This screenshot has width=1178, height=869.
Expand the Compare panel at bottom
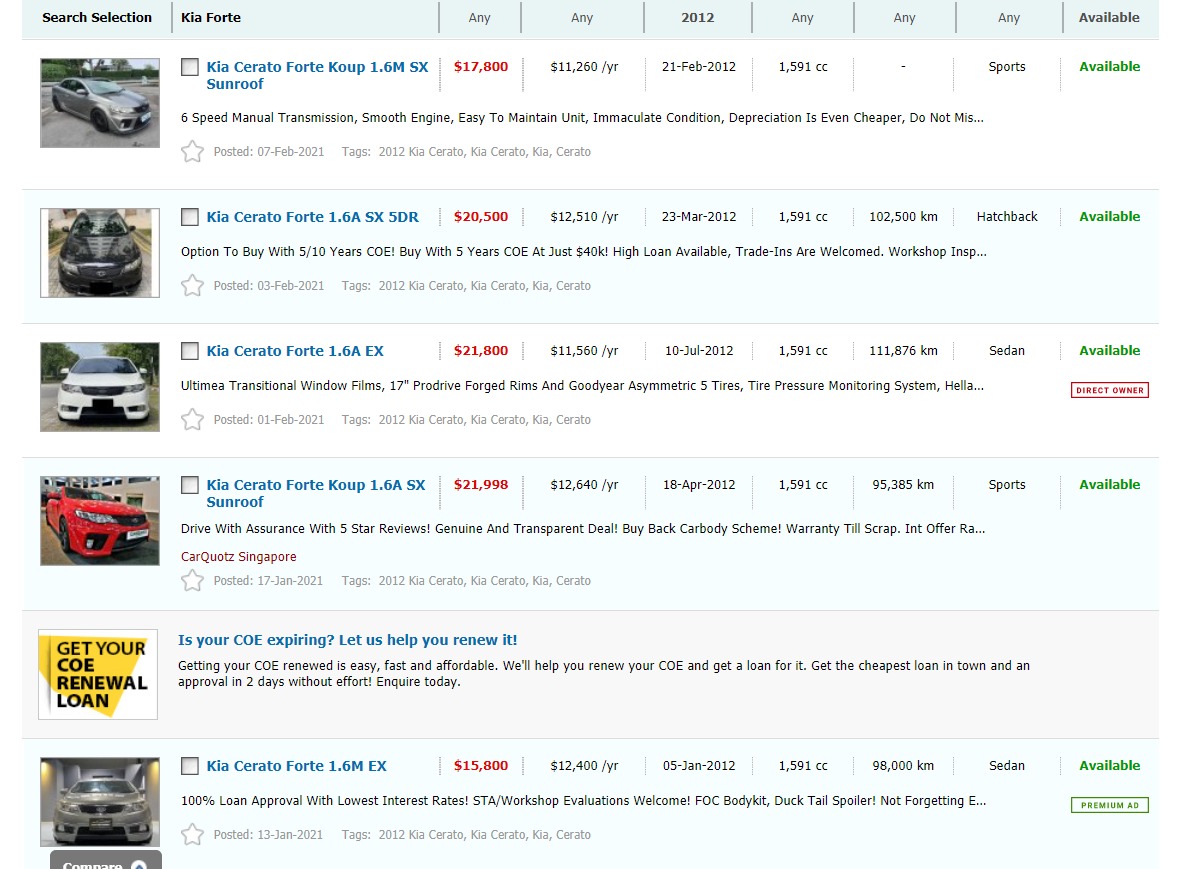(x=105, y=862)
